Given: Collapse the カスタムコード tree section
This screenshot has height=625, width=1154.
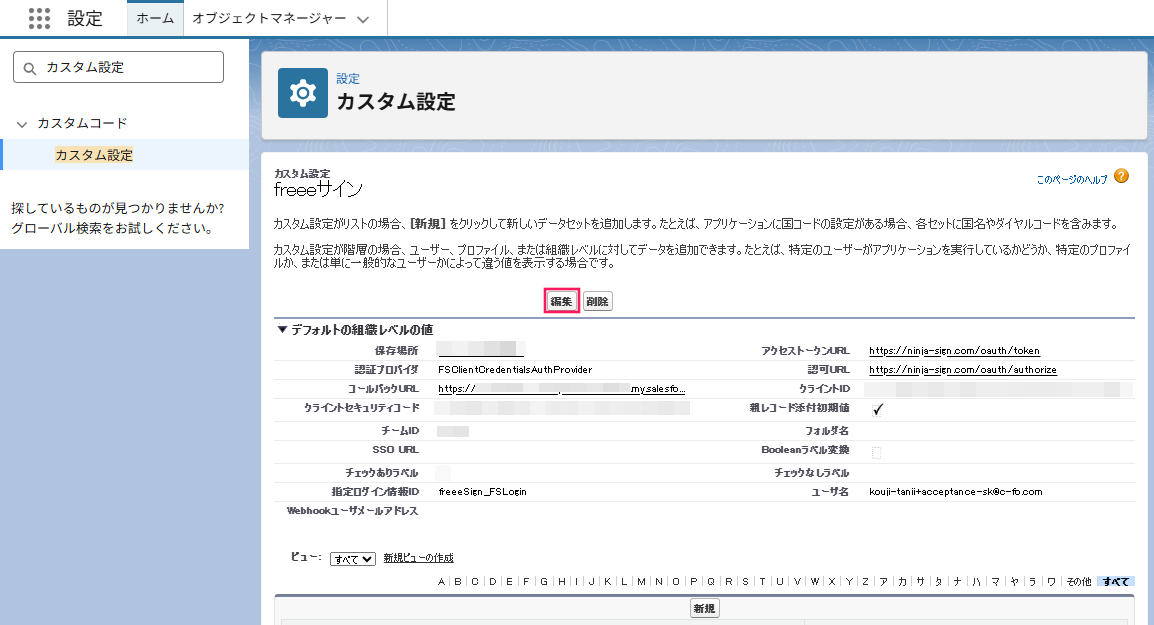Looking at the screenshot, I should (x=22, y=124).
